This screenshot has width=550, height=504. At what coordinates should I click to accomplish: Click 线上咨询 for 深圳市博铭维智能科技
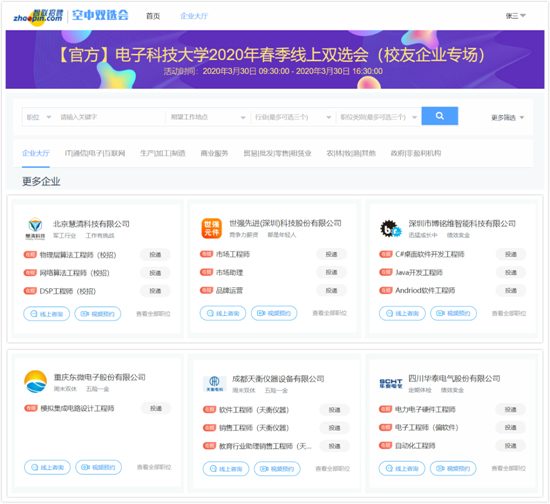tap(402, 313)
